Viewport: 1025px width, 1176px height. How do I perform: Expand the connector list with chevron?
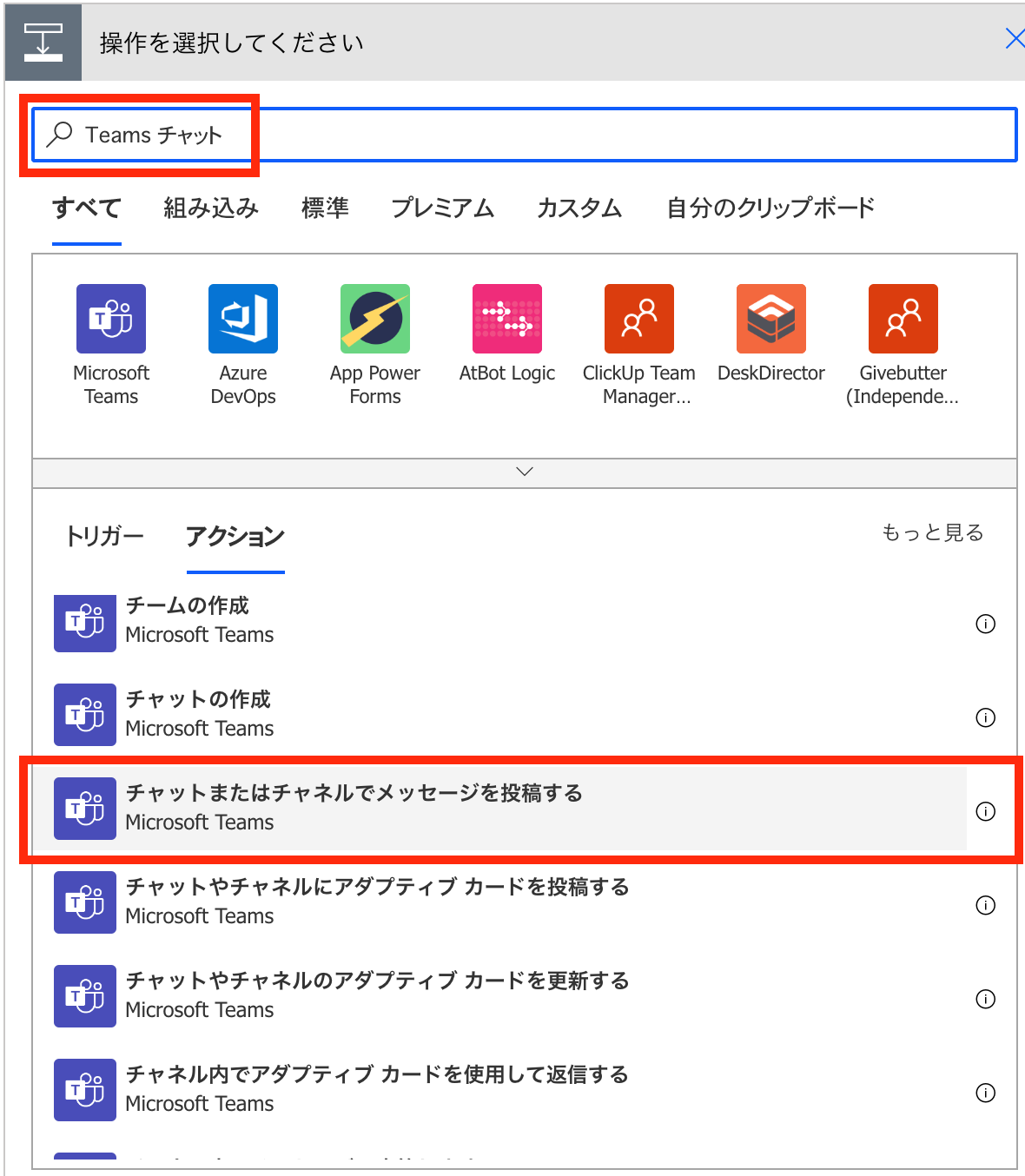tap(525, 472)
